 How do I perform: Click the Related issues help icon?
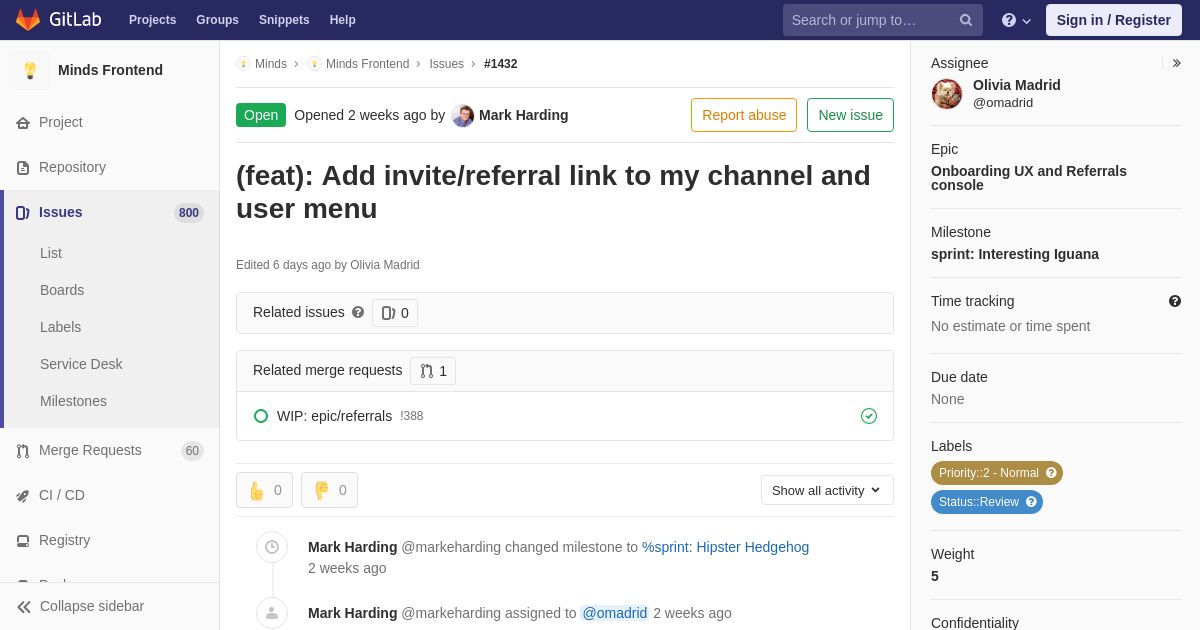click(x=358, y=312)
